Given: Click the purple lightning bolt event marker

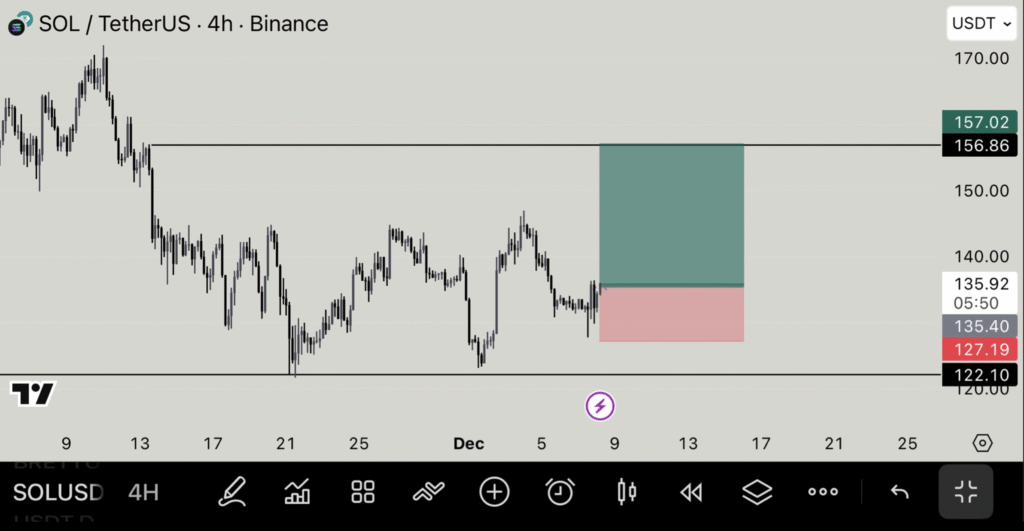Looking at the screenshot, I should tap(600, 405).
